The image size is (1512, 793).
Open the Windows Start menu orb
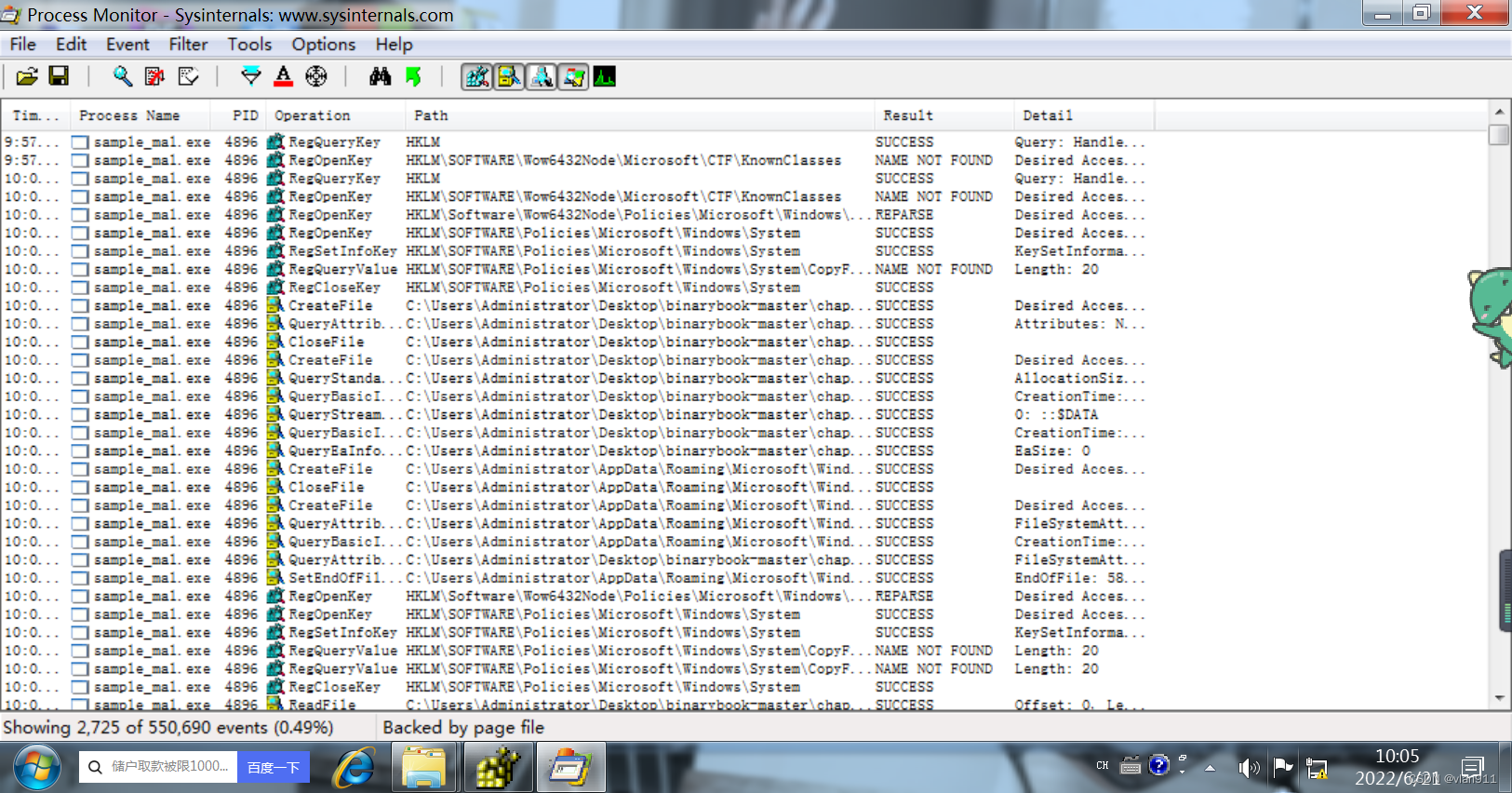point(37,768)
